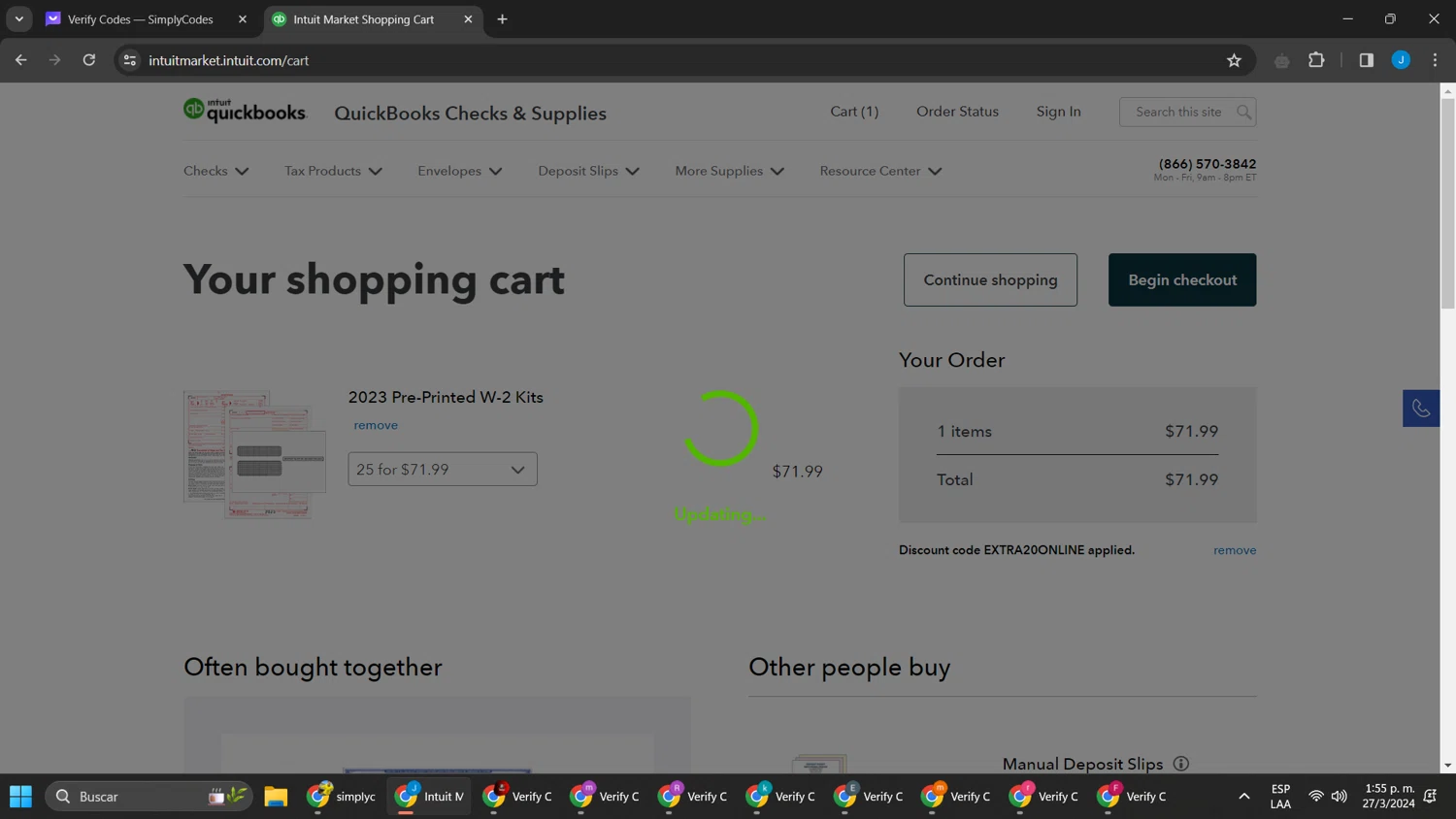The image size is (1456, 819).
Task: Reload the cart page
Action: (88, 60)
